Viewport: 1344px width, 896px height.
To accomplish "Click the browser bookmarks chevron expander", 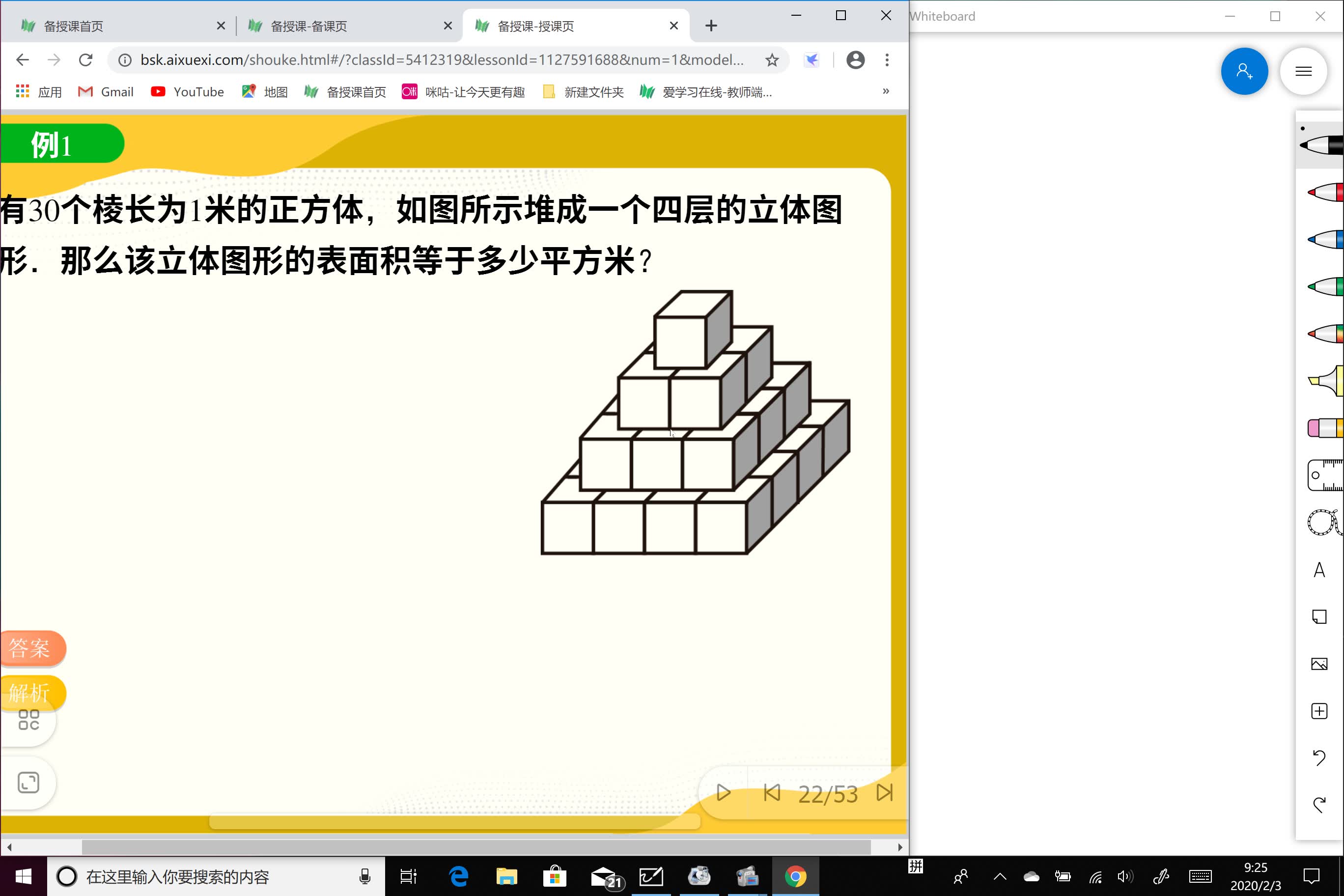I will click(x=887, y=92).
